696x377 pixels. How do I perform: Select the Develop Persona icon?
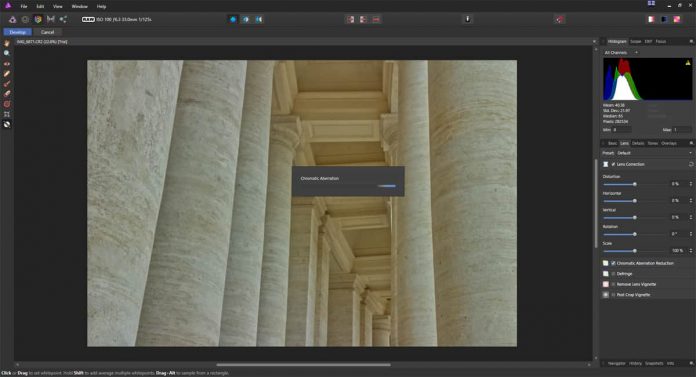tap(38, 19)
